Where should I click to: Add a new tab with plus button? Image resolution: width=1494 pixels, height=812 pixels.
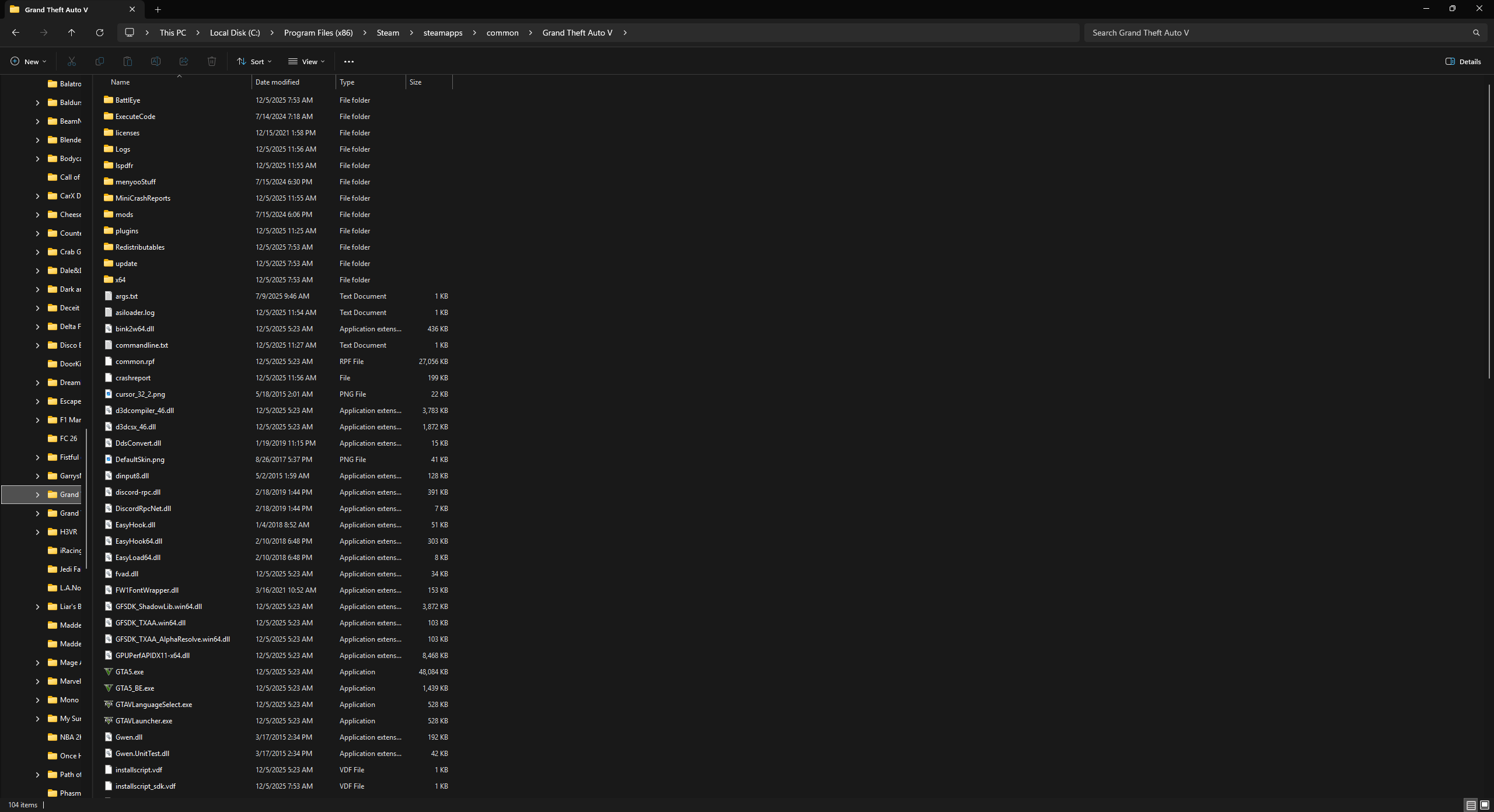click(158, 9)
